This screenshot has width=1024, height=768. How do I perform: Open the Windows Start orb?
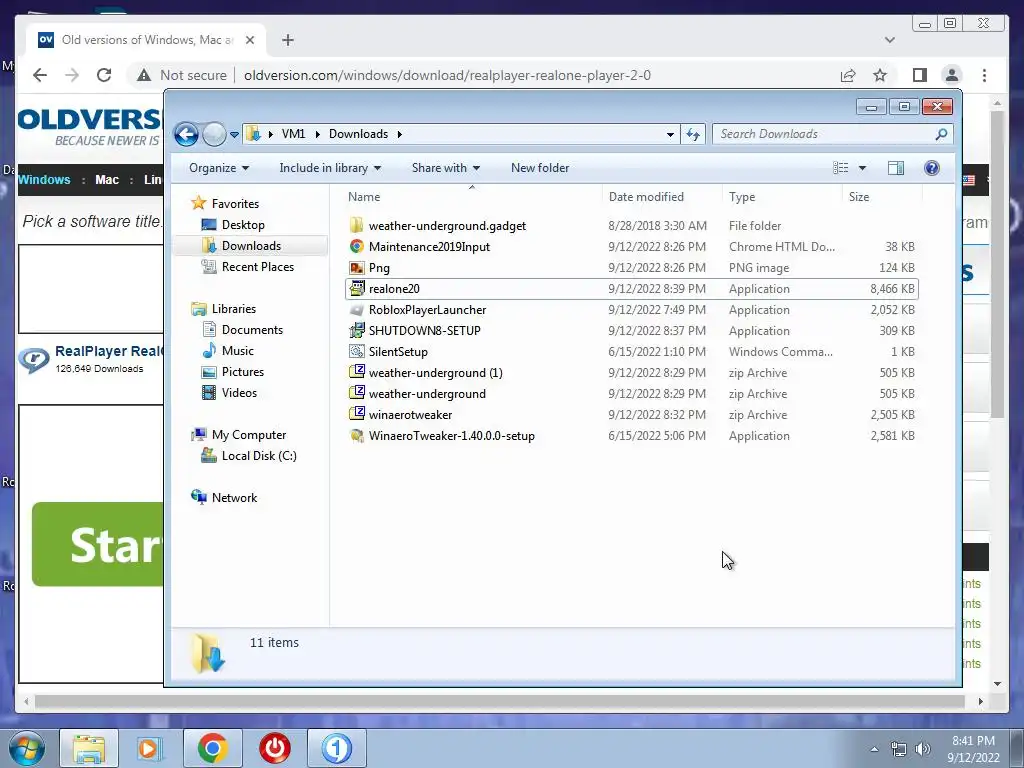[x=27, y=748]
